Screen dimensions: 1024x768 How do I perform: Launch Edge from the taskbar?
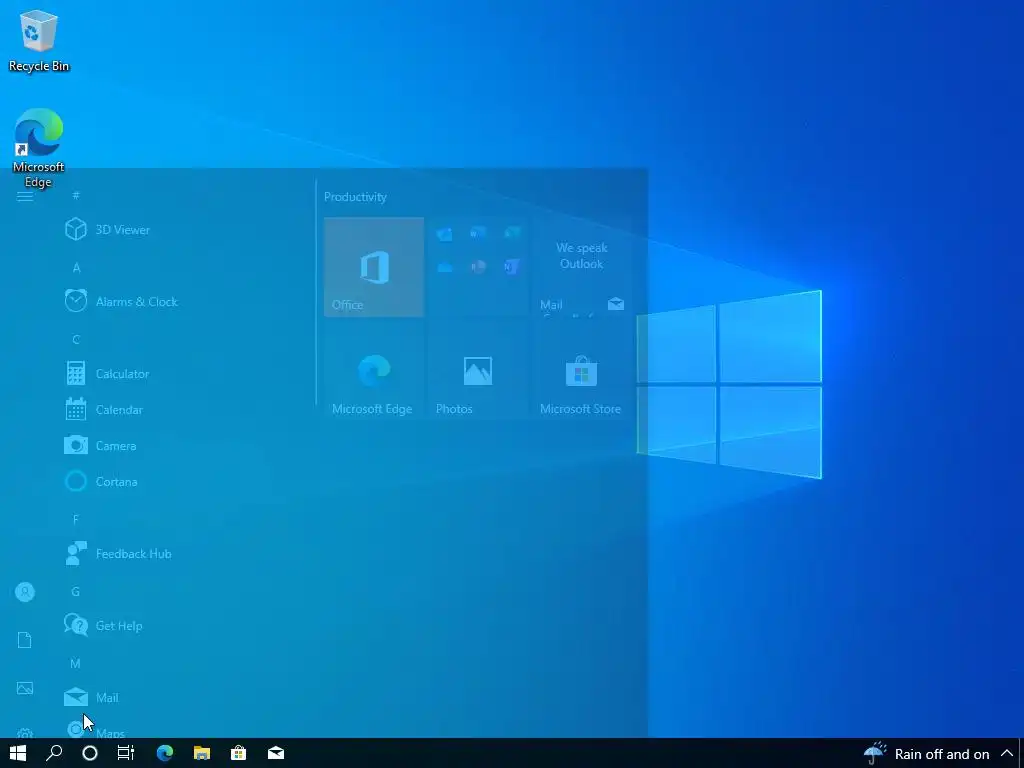tap(165, 753)
